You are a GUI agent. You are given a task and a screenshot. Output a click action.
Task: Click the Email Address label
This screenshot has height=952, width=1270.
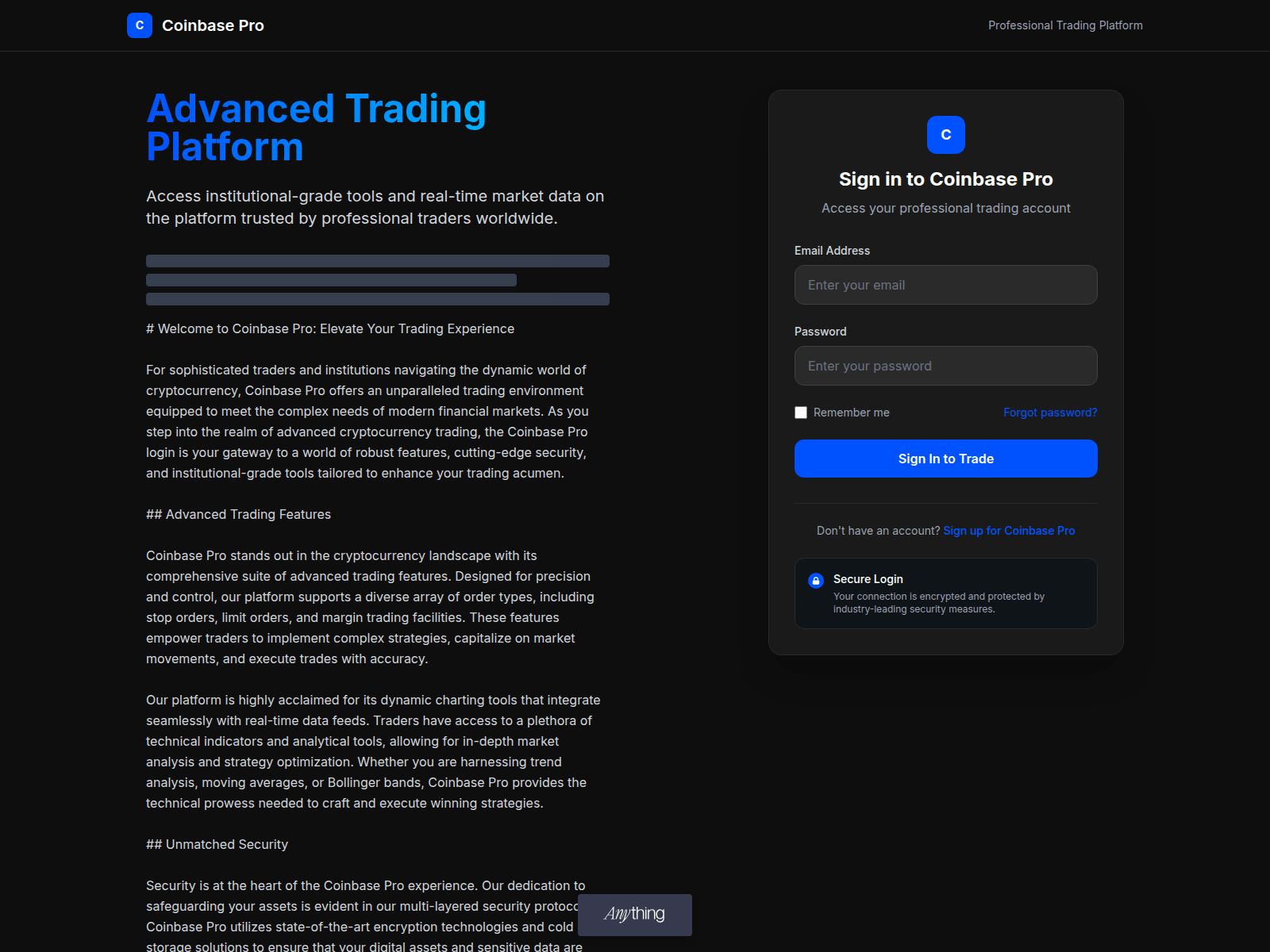(832, 251)
